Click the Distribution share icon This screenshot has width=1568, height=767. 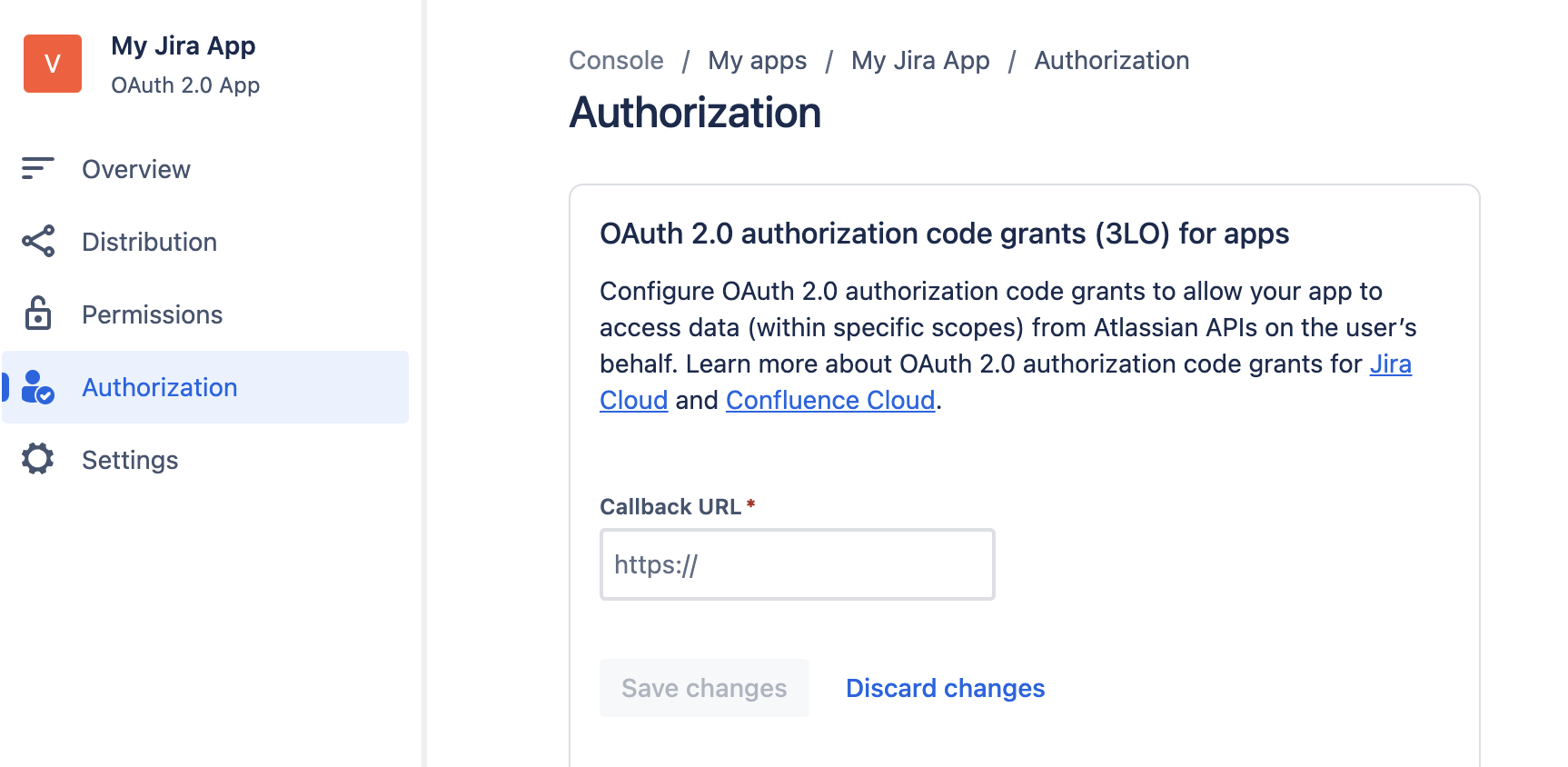[x=36, y=242]
